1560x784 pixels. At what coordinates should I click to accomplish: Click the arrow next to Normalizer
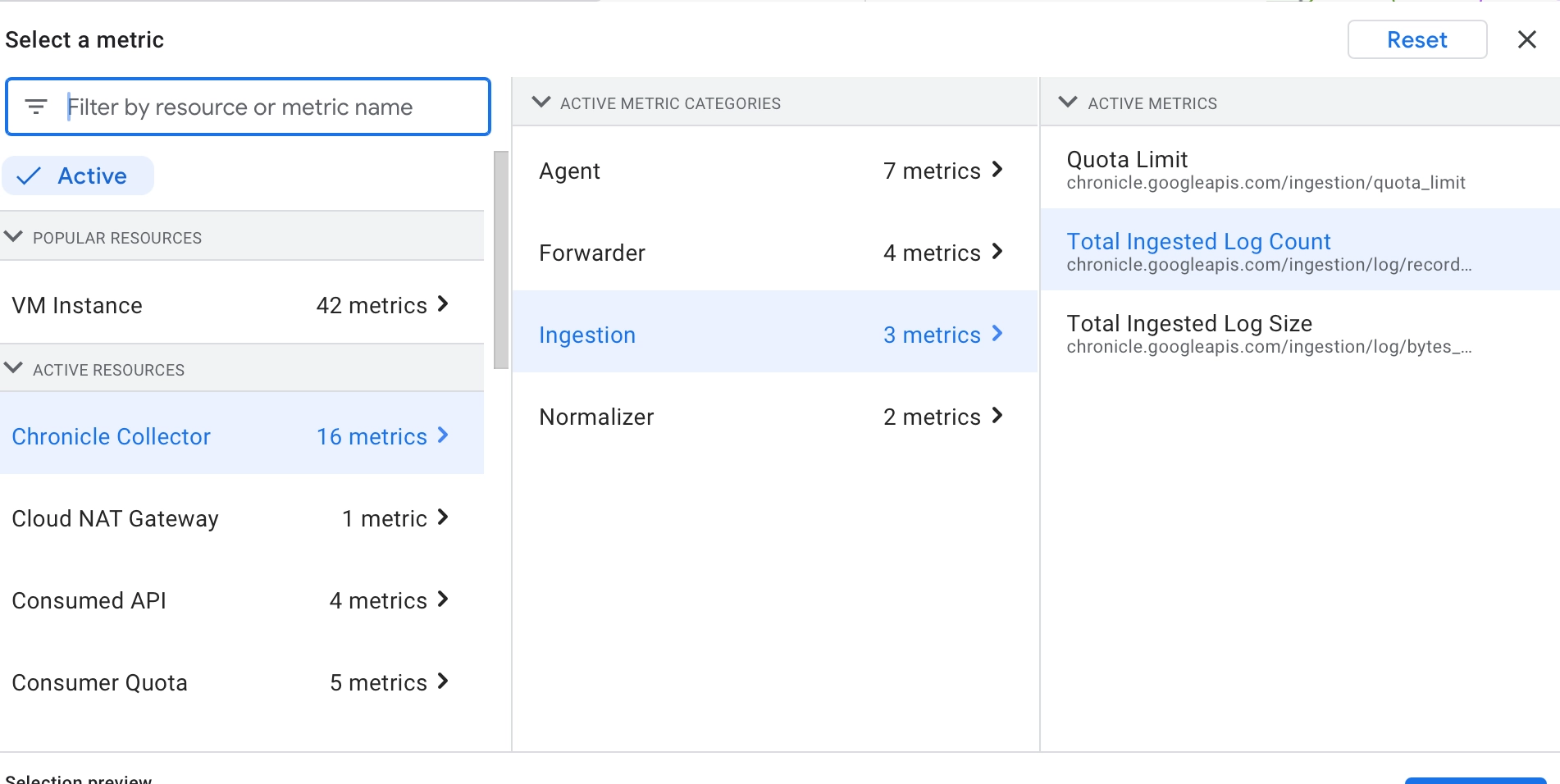(997, 417)
